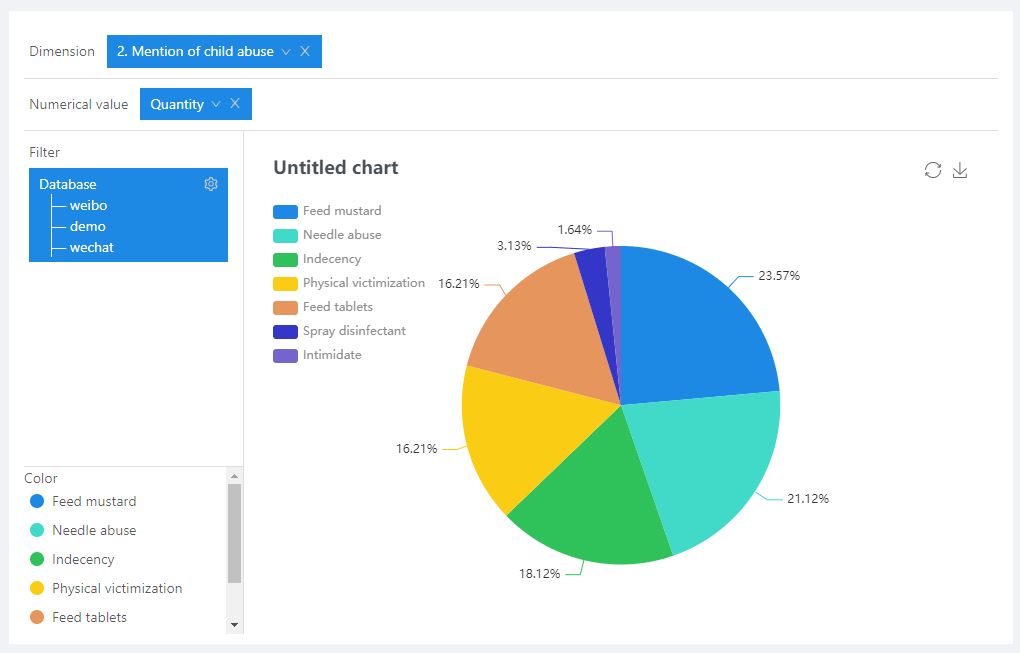Viewport: 1020px width, 653px height.
Task: Remove the Mention of child abuse dimension tag
Action: coord(305,51)
